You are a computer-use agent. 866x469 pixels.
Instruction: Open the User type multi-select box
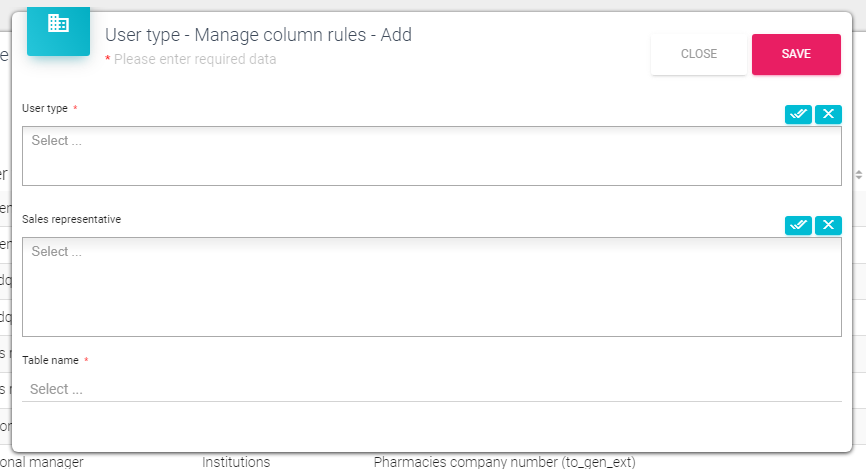431,155
